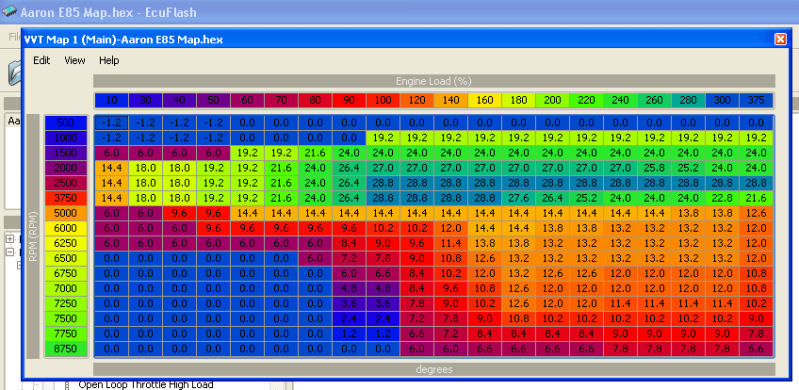The image size is (799, 390).
Task: Select 7.2 cell at 6500 RPM, load 90
Action: 349,258
